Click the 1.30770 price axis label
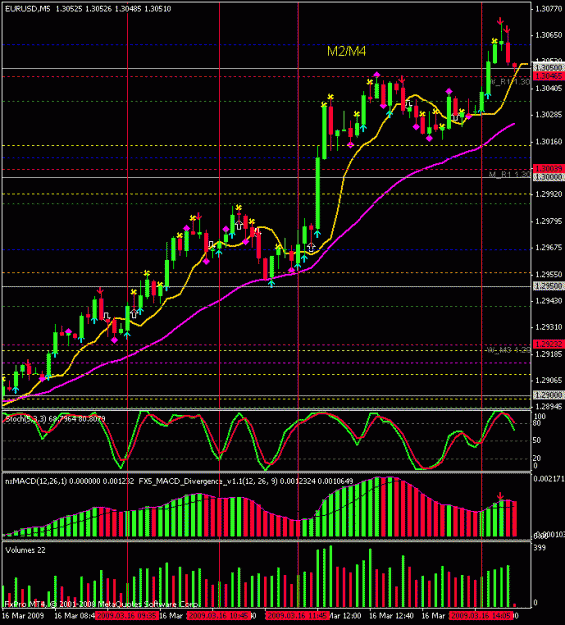Viewport: 565px width, 625px height. pyautogui.click(x=548, y=8)
